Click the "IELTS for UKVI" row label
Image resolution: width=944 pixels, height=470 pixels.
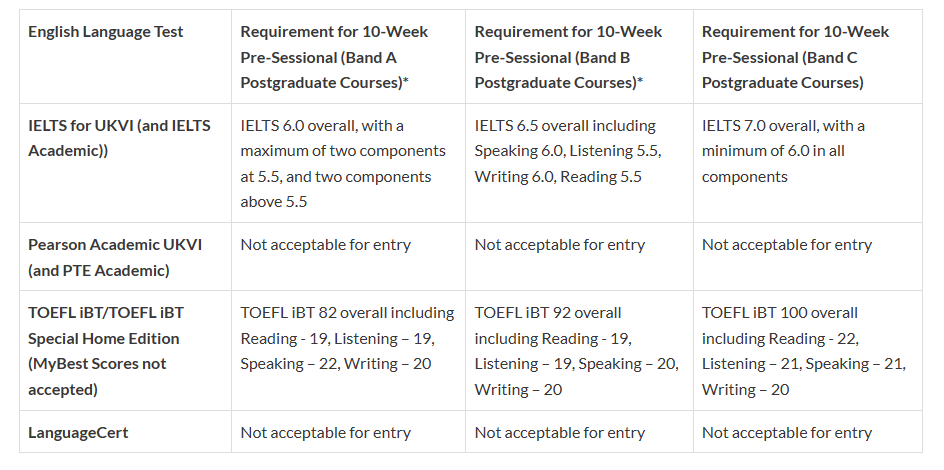119,138
